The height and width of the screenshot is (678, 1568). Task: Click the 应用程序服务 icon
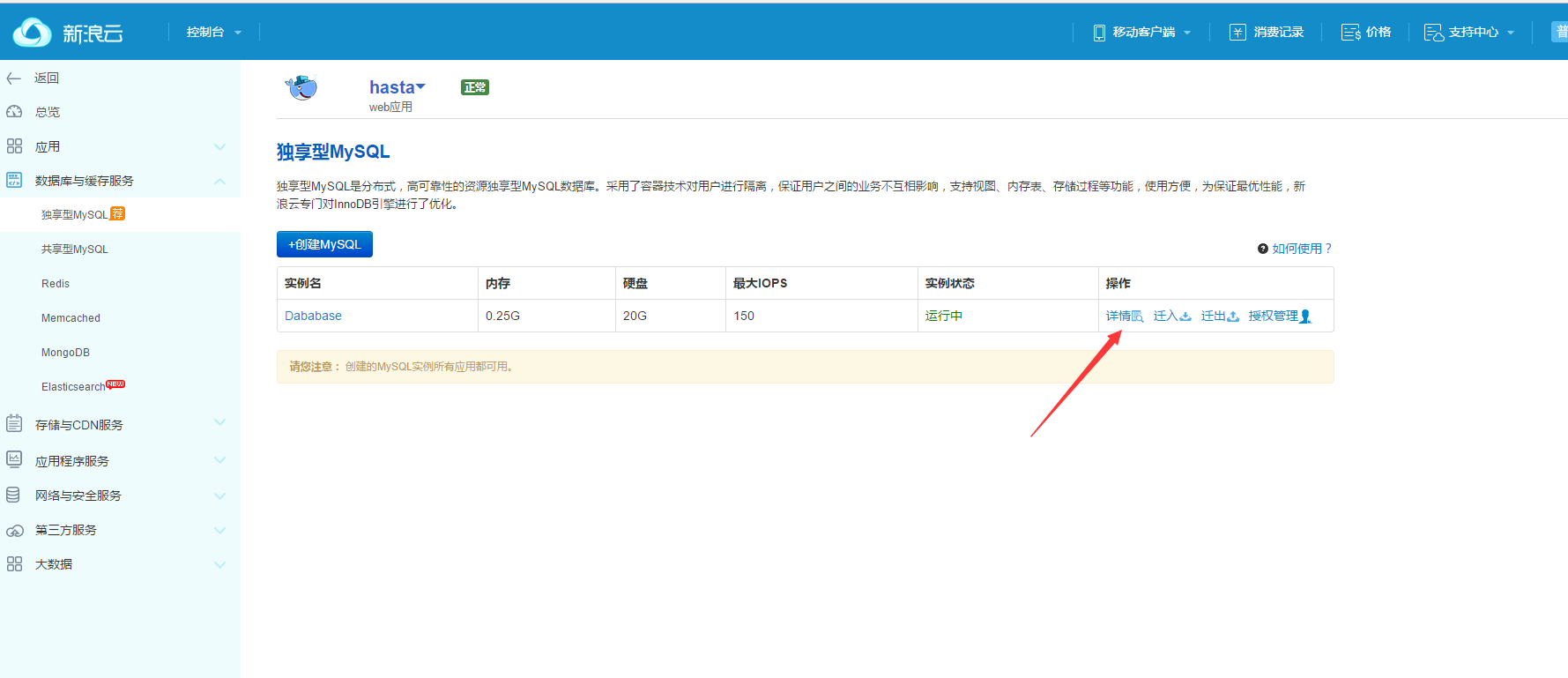[14, 459]
